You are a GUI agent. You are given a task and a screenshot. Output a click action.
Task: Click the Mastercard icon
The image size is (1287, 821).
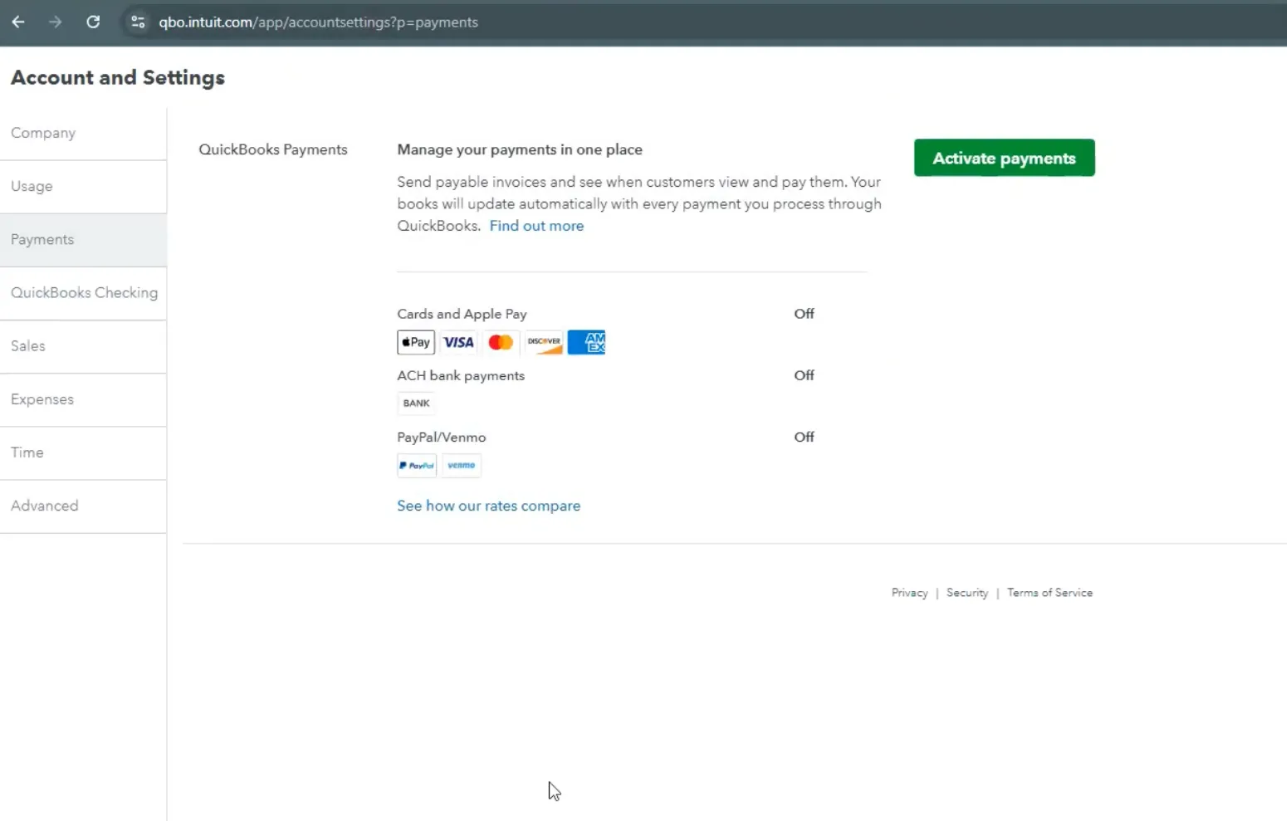[x=501, y=343]
